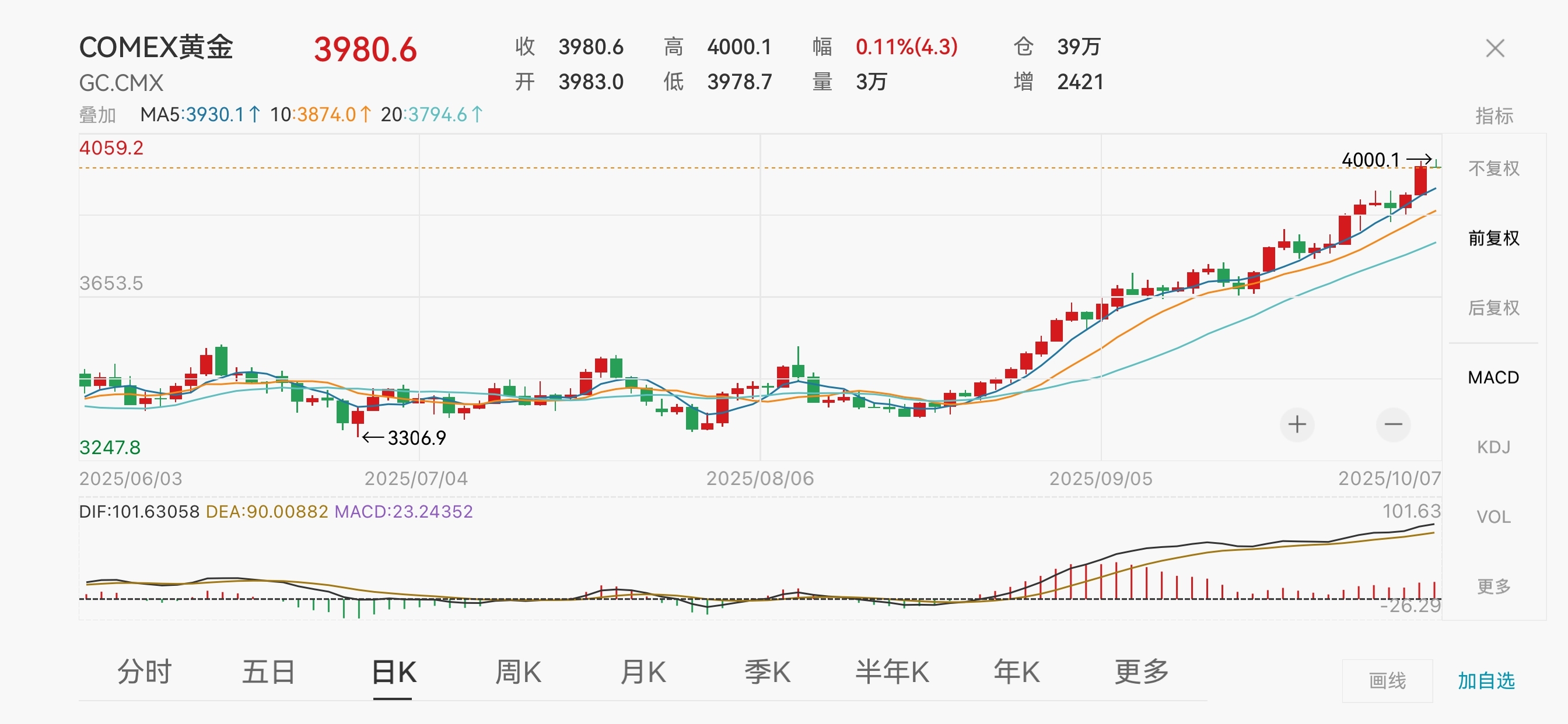This screenshot has width=1568, height=724.
Task: Switch indicator to VOL
Action: coord(1493,516)
